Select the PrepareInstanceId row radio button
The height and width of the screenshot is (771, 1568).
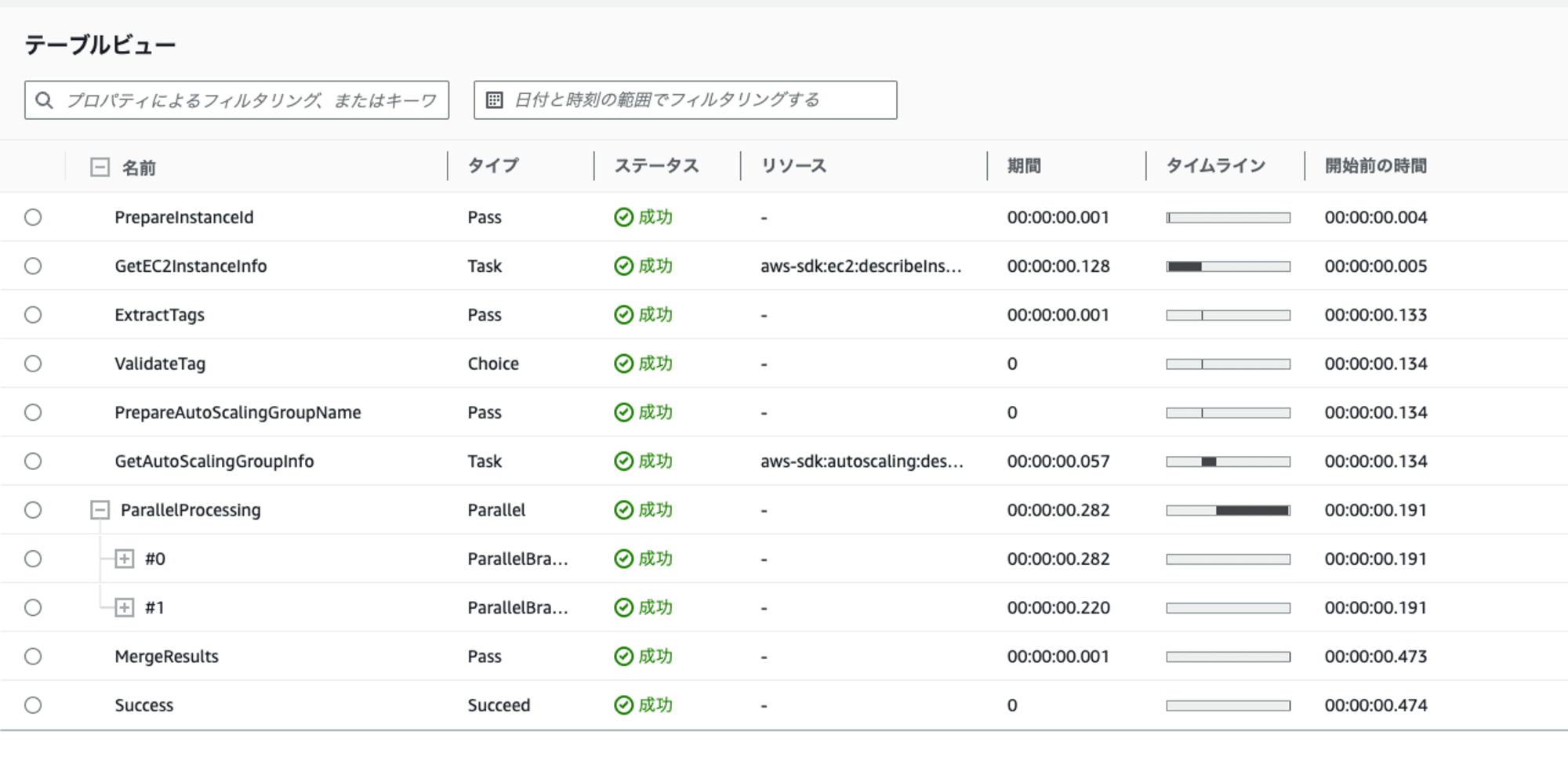(x=33, y=217)
